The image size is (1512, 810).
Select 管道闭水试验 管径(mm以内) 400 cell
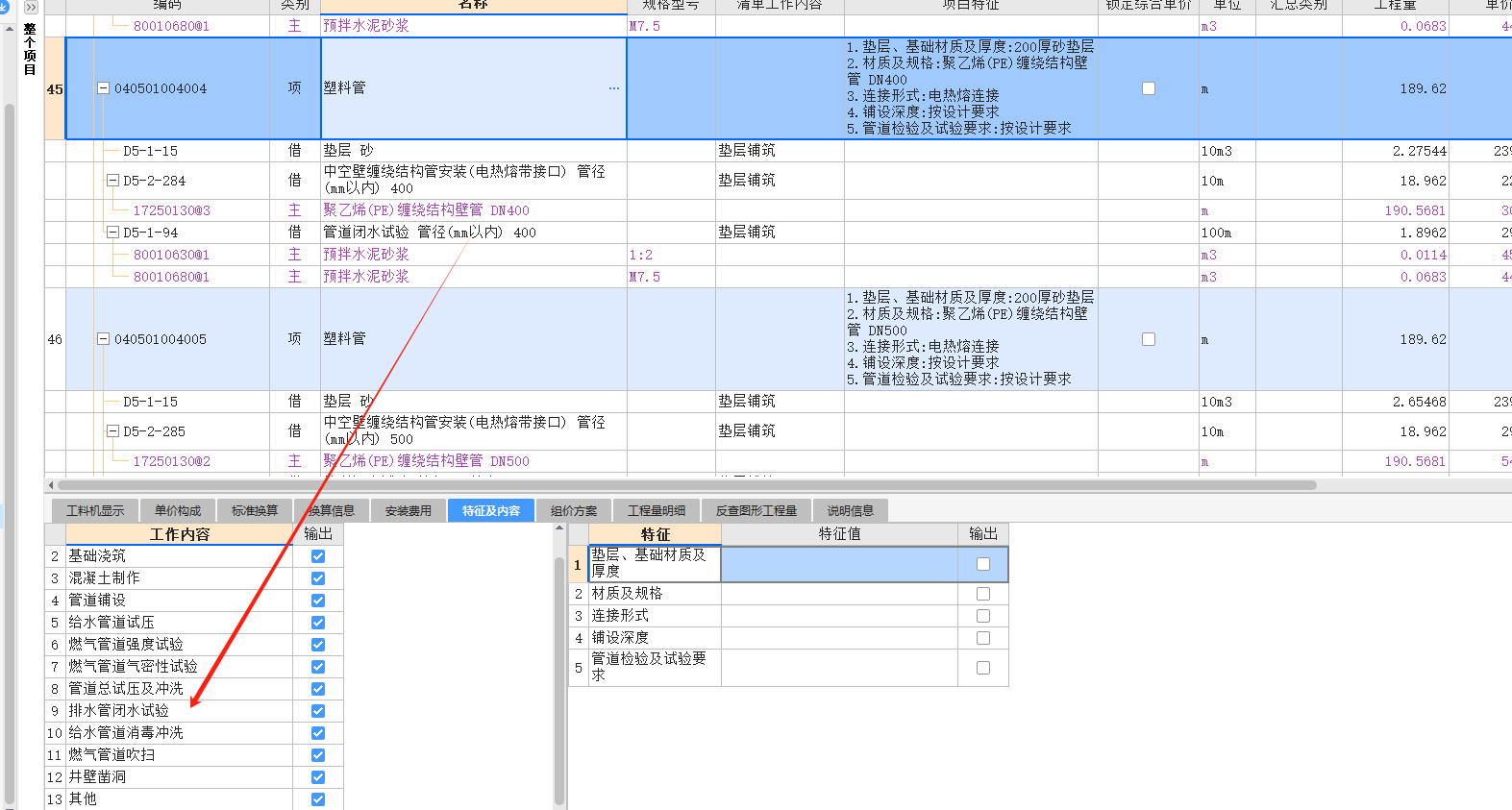coord(474,233)
